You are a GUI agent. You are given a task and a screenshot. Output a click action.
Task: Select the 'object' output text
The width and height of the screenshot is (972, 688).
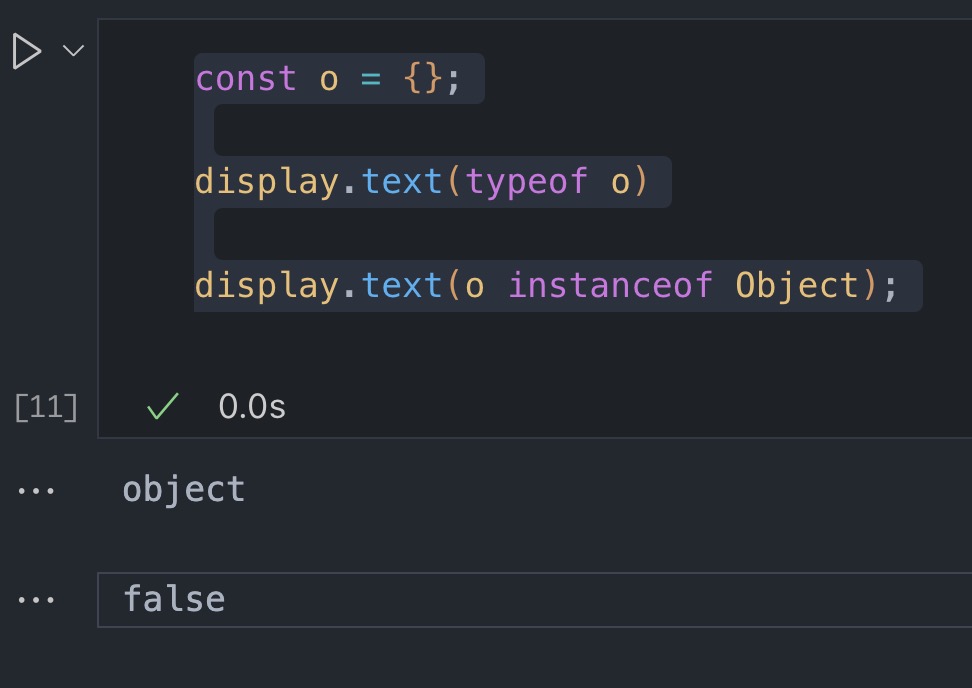click(183, 490)
